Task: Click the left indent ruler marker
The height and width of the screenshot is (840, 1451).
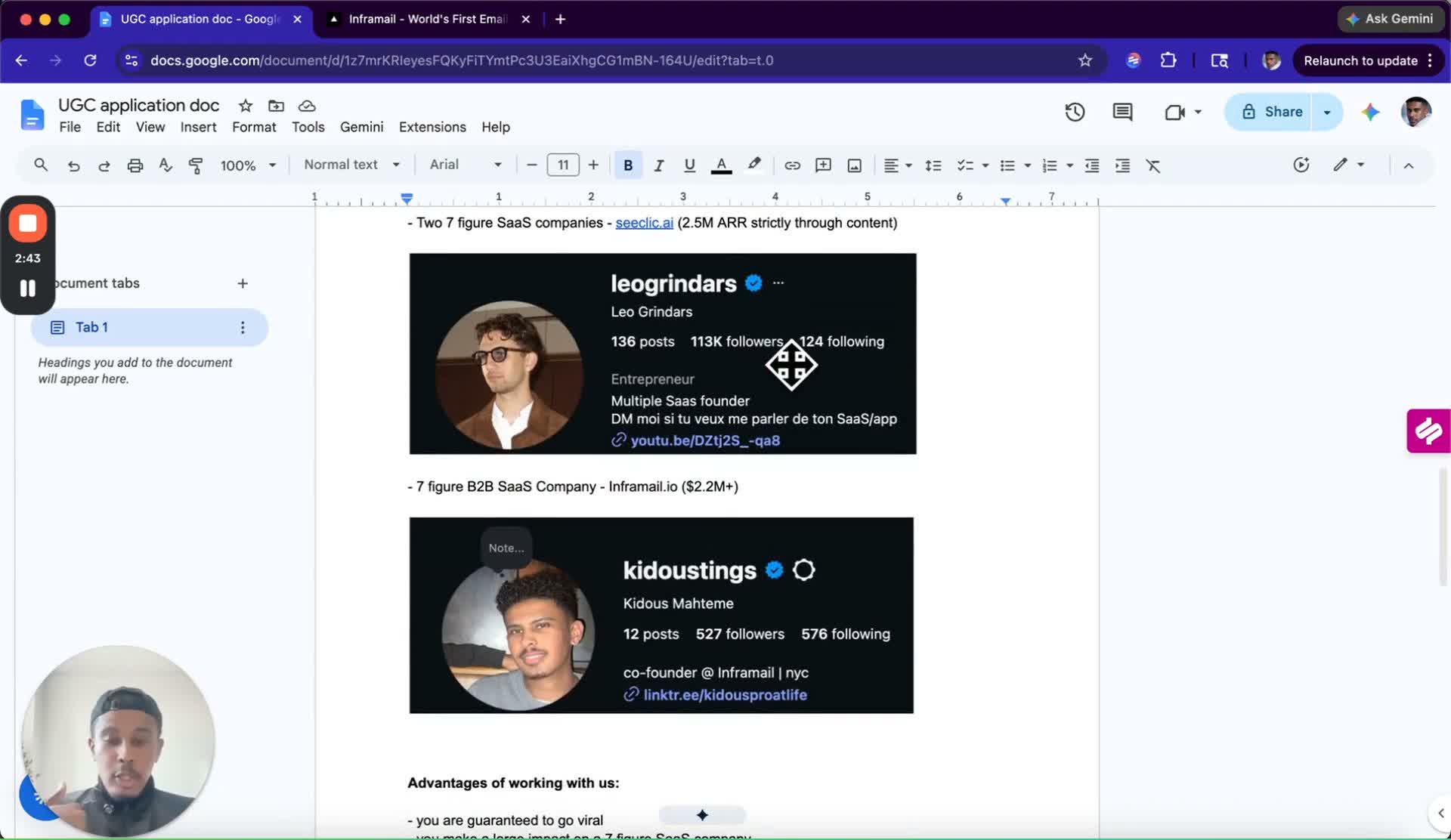Action: click(x=407, y=199)
